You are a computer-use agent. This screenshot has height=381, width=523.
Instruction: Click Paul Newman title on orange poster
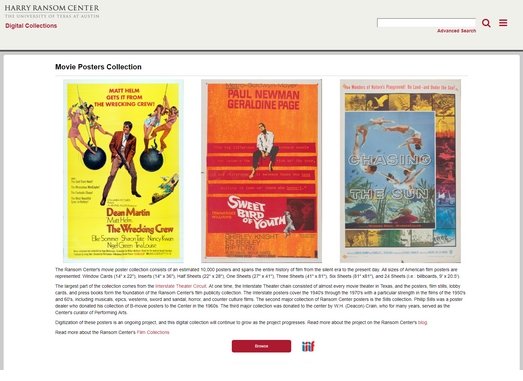[264, 94]
